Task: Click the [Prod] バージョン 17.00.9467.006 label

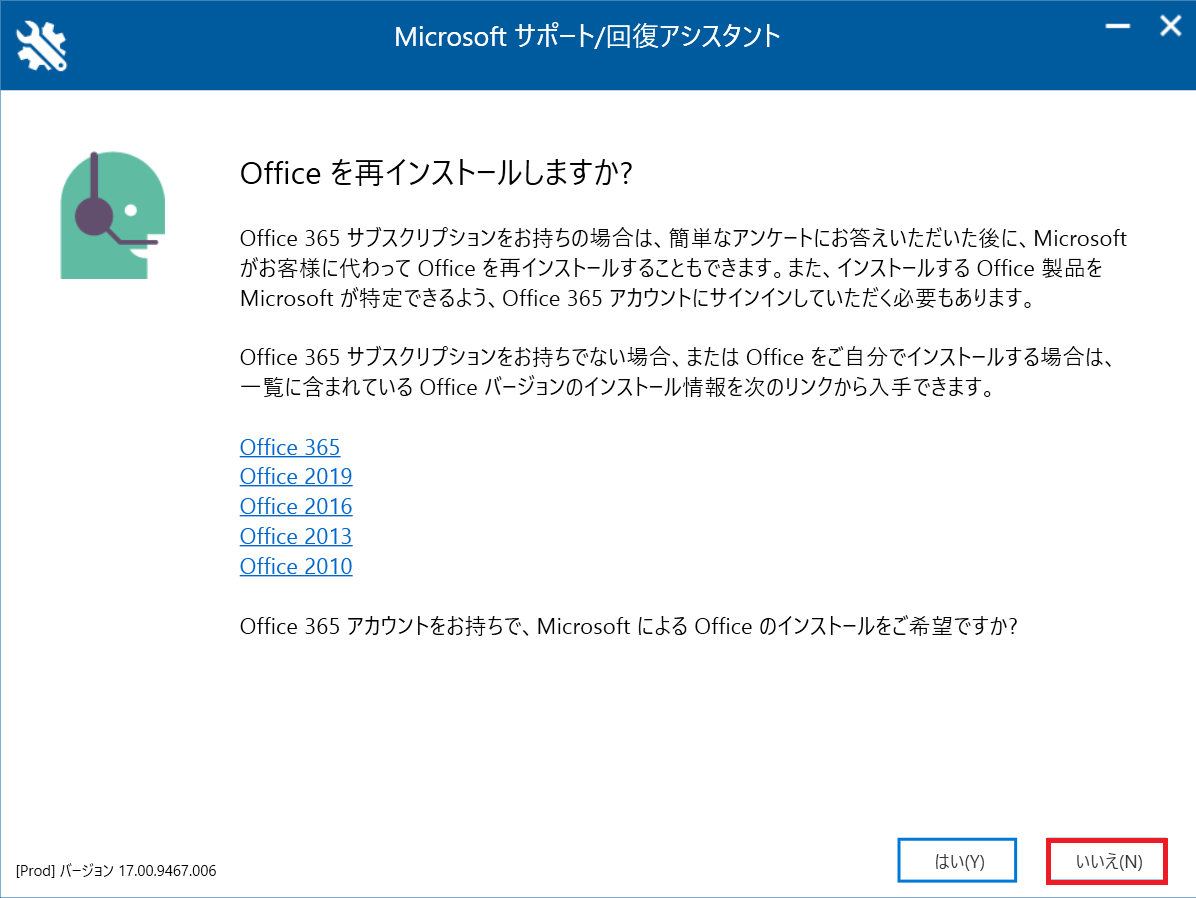Action: pos(116,871)
